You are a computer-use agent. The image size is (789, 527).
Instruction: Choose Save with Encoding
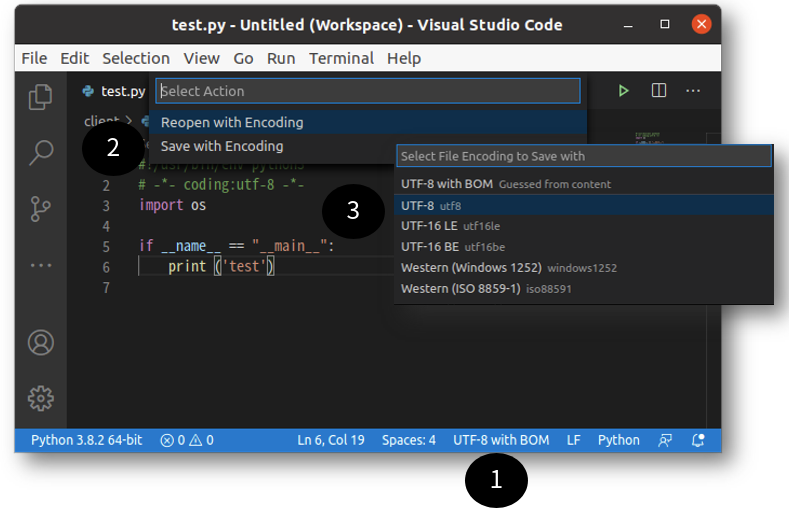point(368,146)
